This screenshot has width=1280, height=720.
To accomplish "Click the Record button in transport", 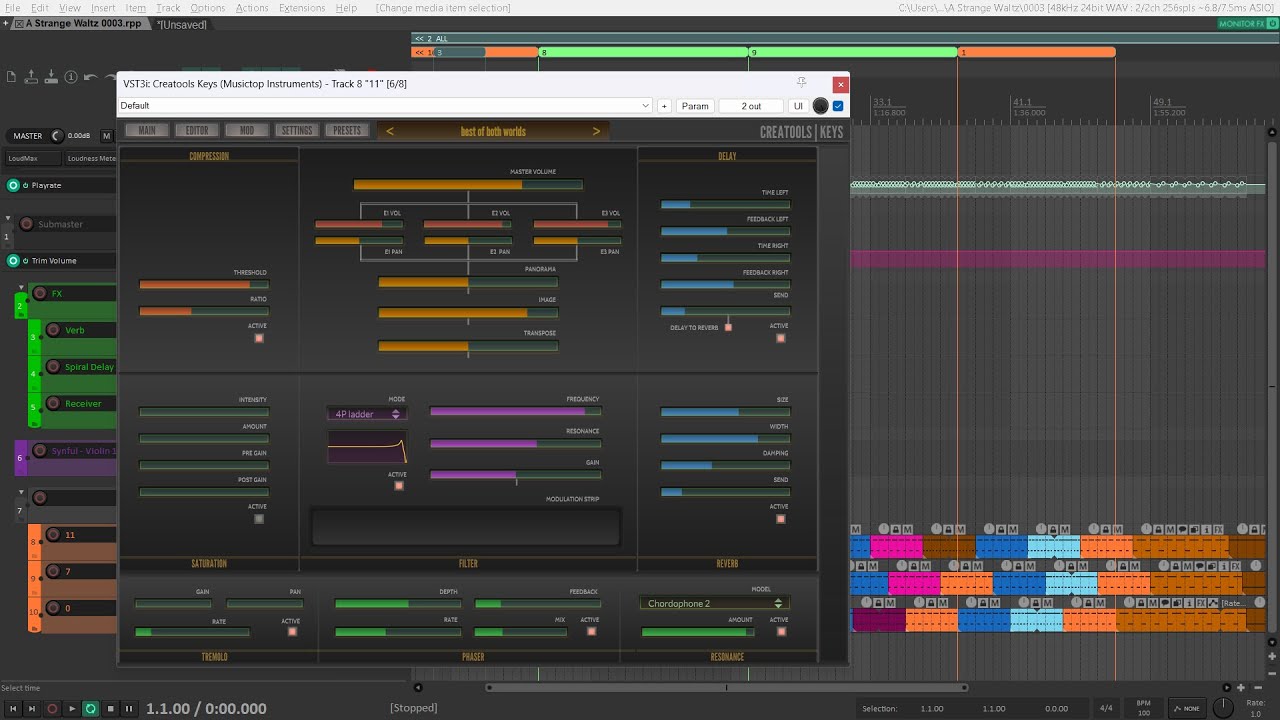I will pyautogui.click(x=52, y=708).
